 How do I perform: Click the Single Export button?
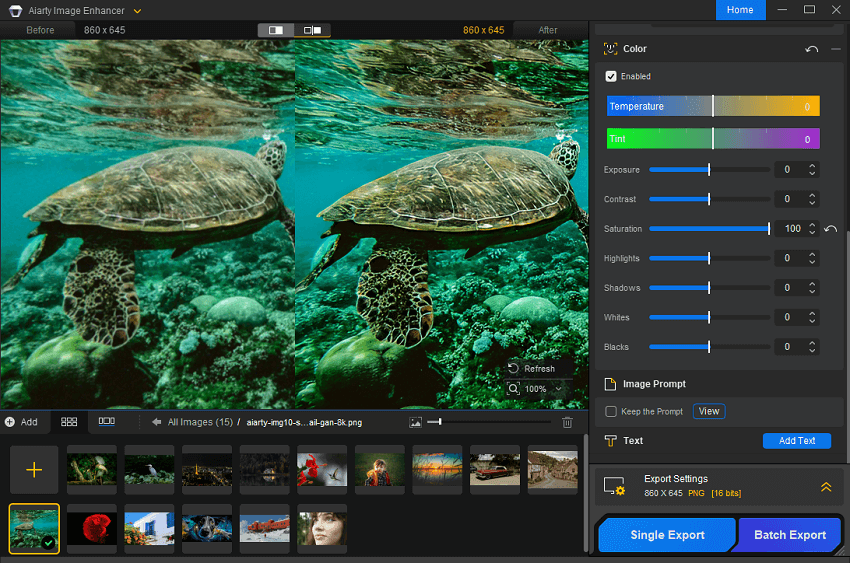click(667, 535)
